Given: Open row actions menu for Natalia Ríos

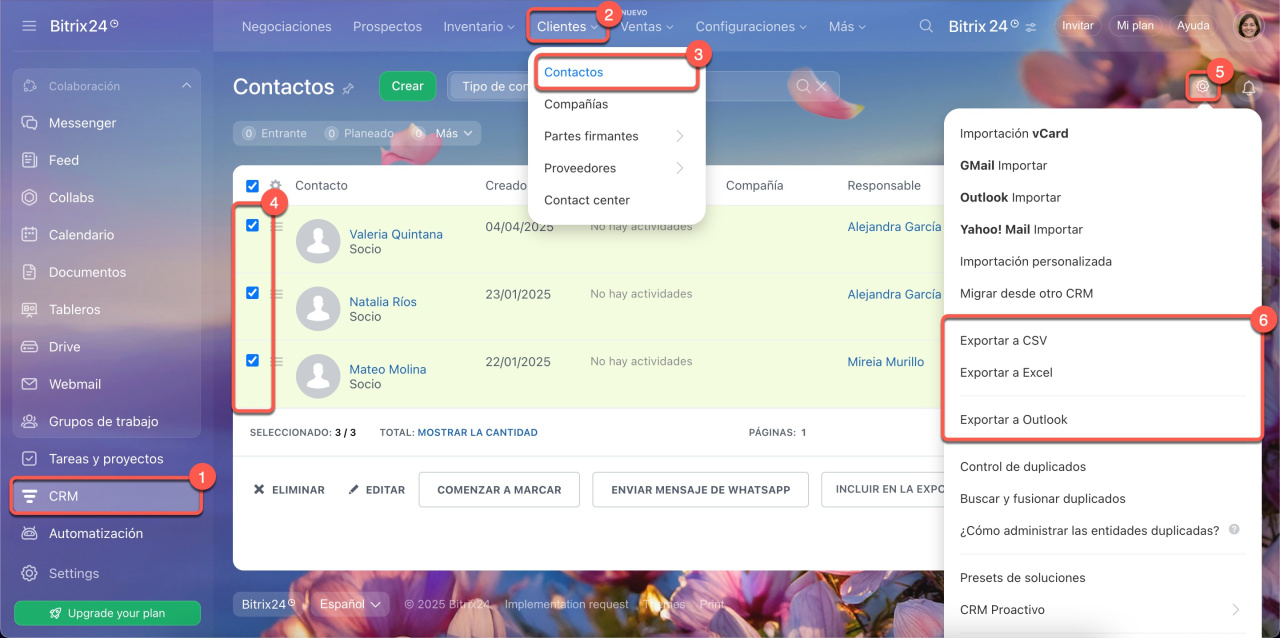Looking at the screenshot, I should coord(277,293).
